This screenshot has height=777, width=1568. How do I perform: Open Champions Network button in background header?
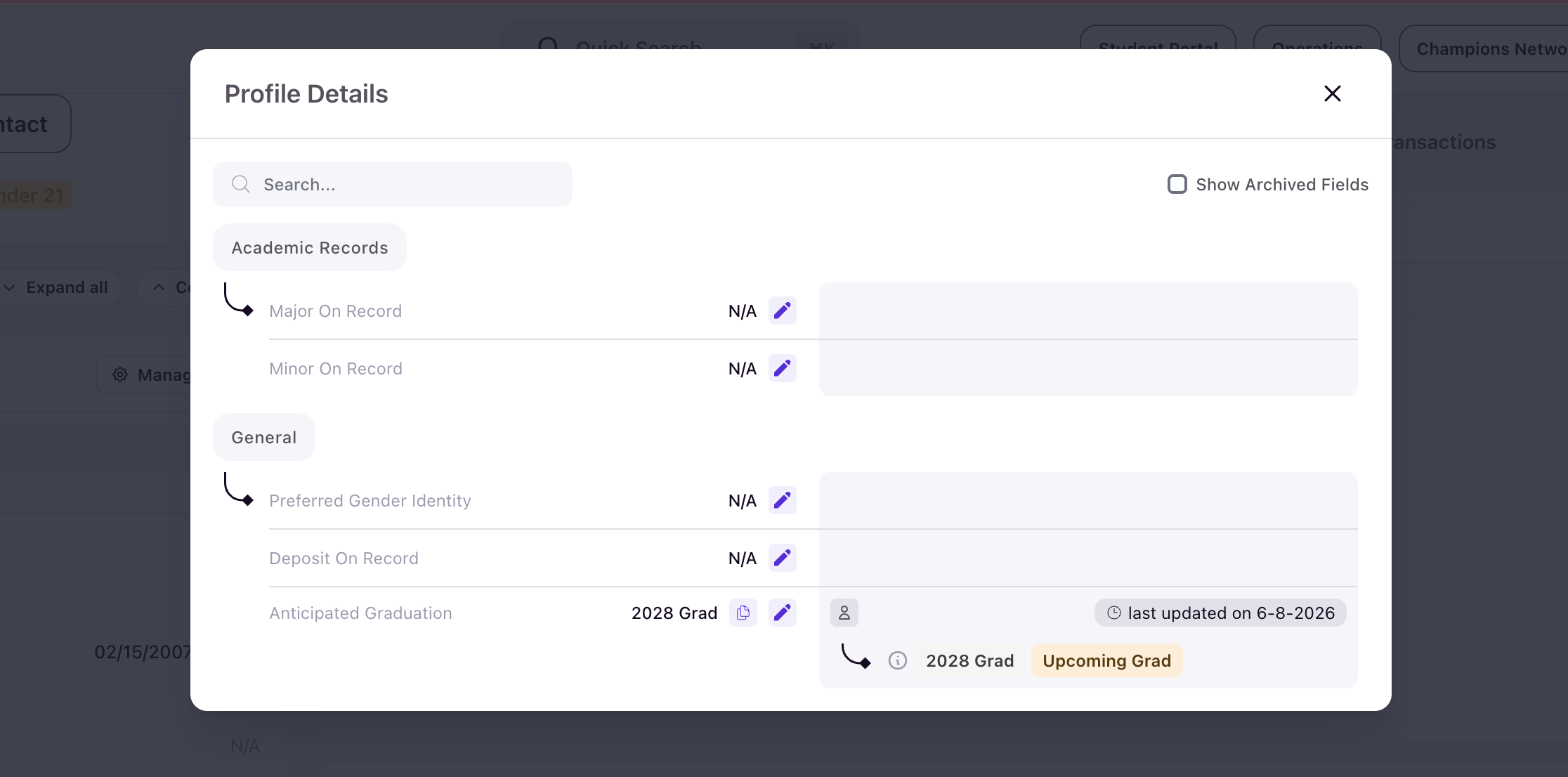[x=1484, y=48]
